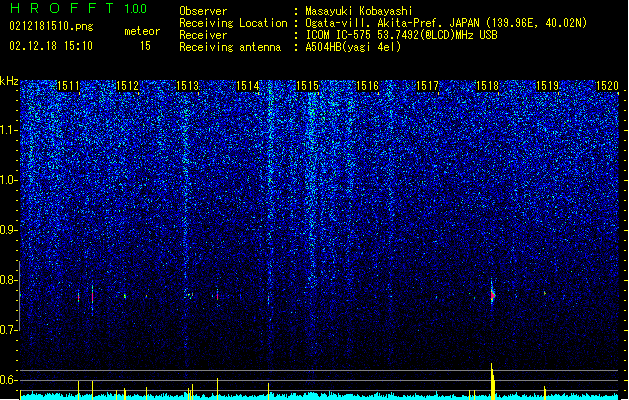Click the 1520 time marker
The width and height of the screenshot is (629, 400).
pos(607,86)
